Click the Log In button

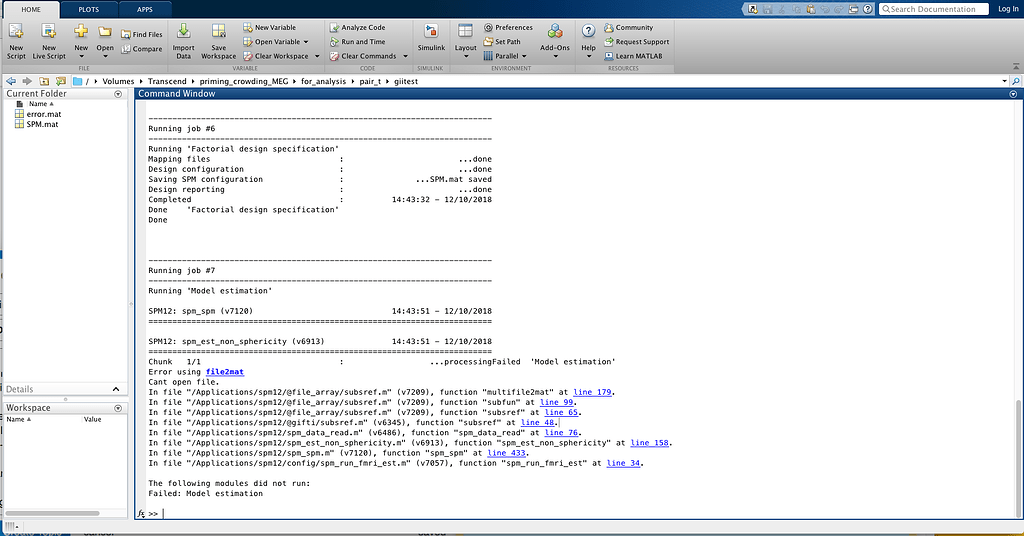pos(1008,9)
